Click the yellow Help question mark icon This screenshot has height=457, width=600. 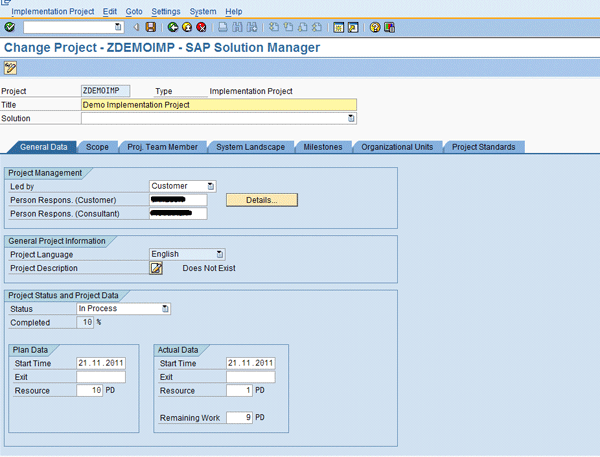(375, 27)
